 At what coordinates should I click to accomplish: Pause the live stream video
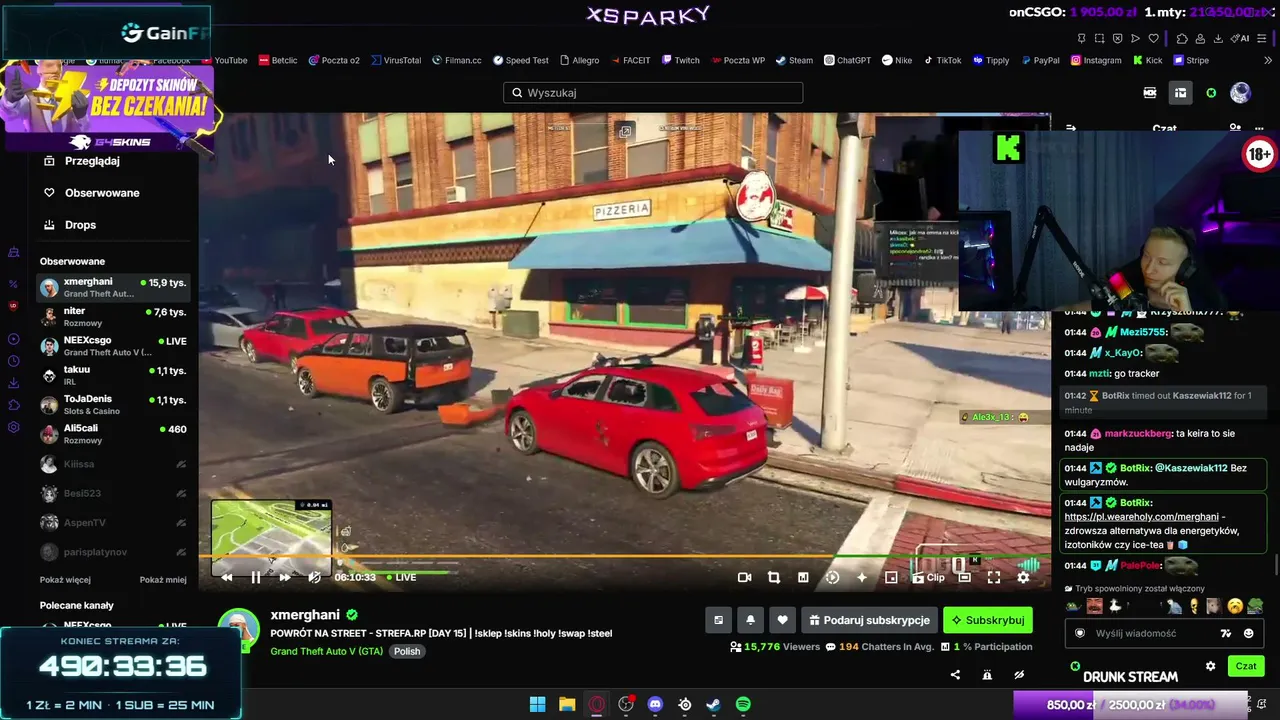pos(256,577)
